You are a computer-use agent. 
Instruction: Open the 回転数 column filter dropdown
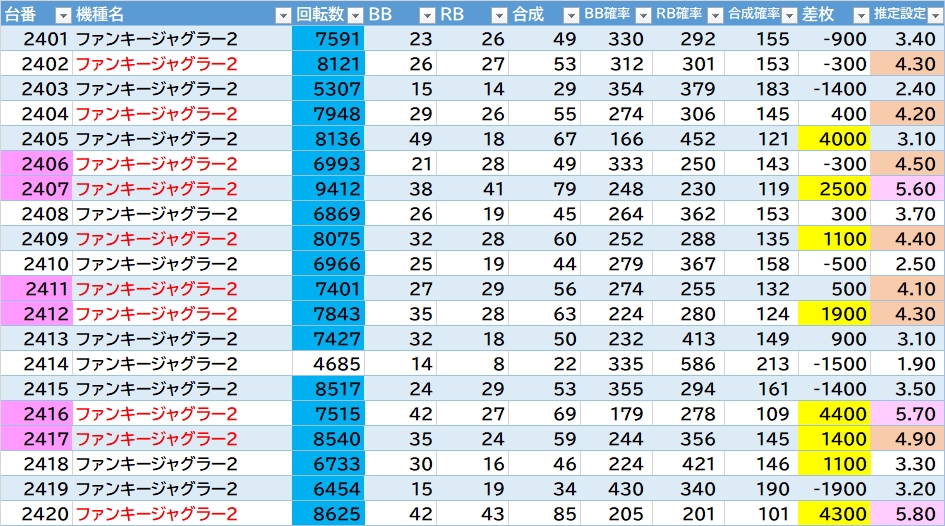pos(356,16)
